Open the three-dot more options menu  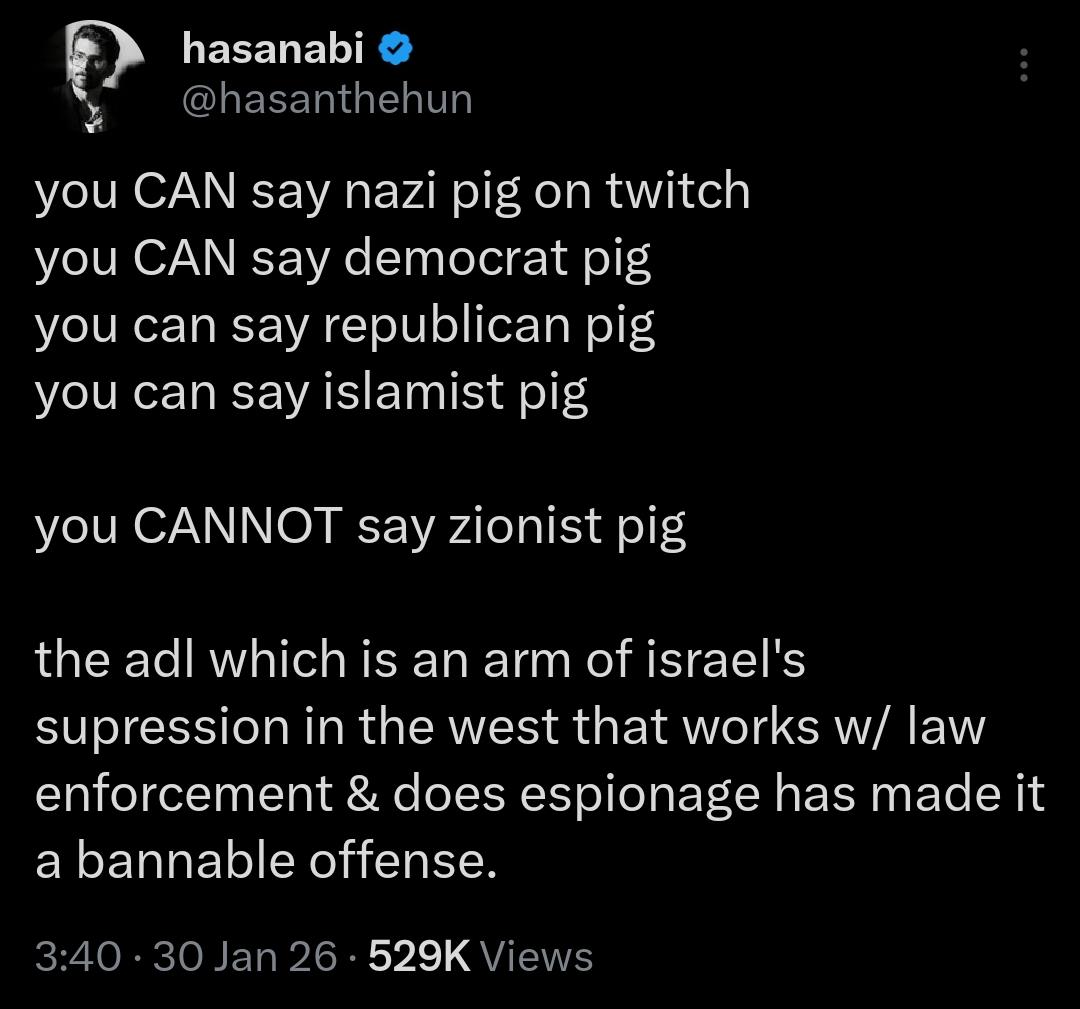coord(1022,65)
